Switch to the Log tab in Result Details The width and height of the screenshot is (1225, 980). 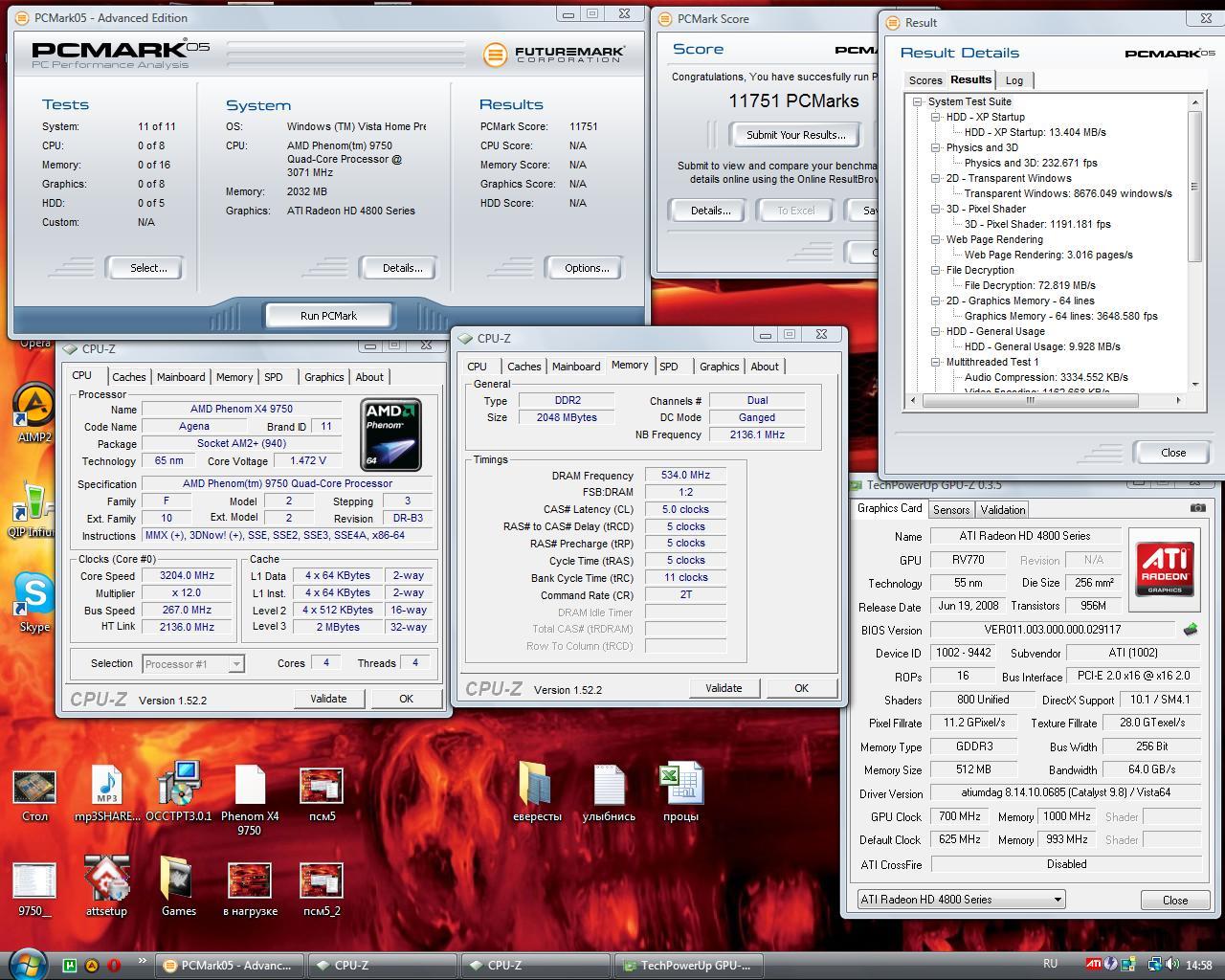coord(1014,80)
